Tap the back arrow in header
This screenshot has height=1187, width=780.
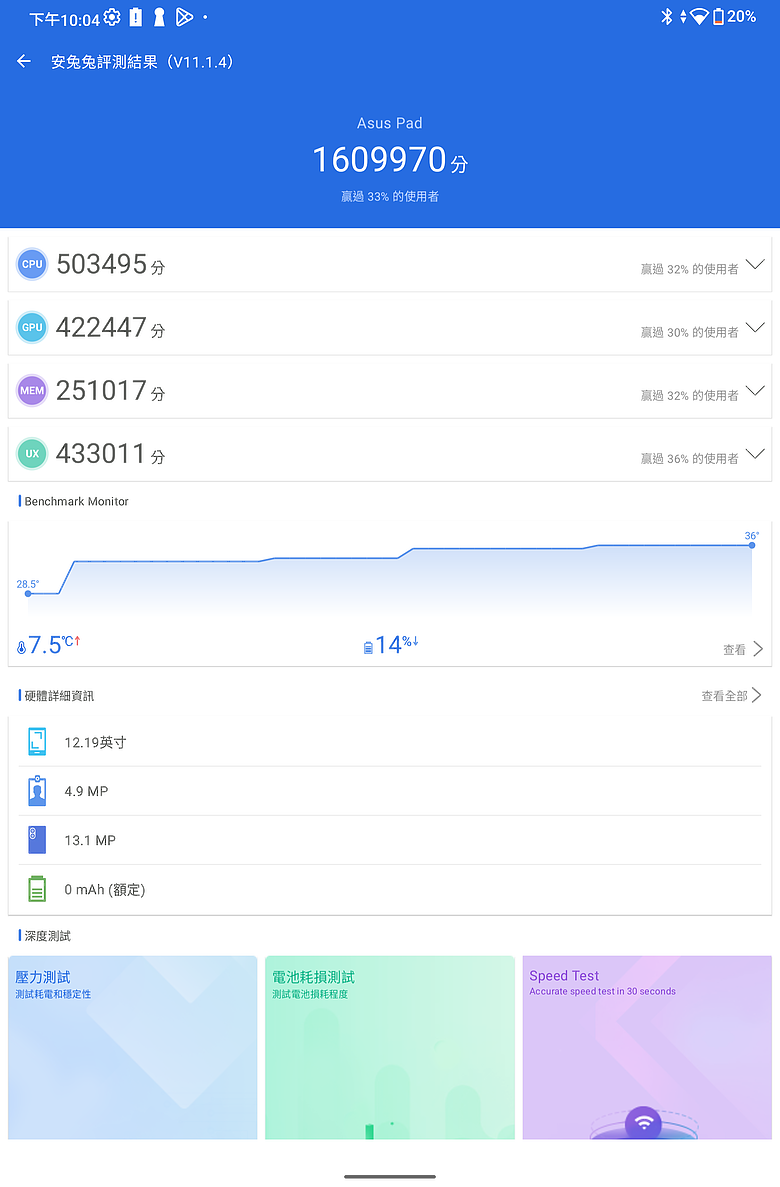(x=24, y=61)
